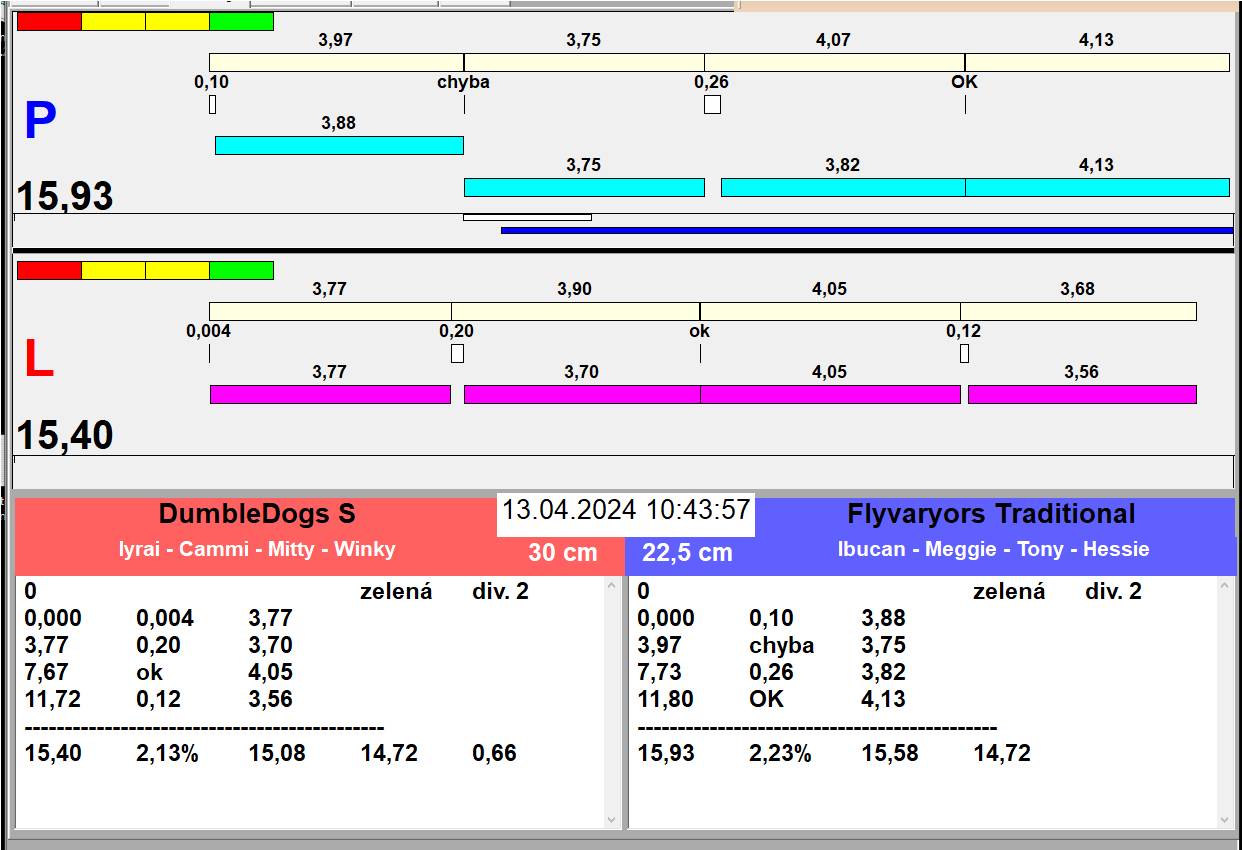This screenshot has height=850, width=1242.
Task: Click the chyba entry in Flyvaryors list
Action: (x=781, y=645)
